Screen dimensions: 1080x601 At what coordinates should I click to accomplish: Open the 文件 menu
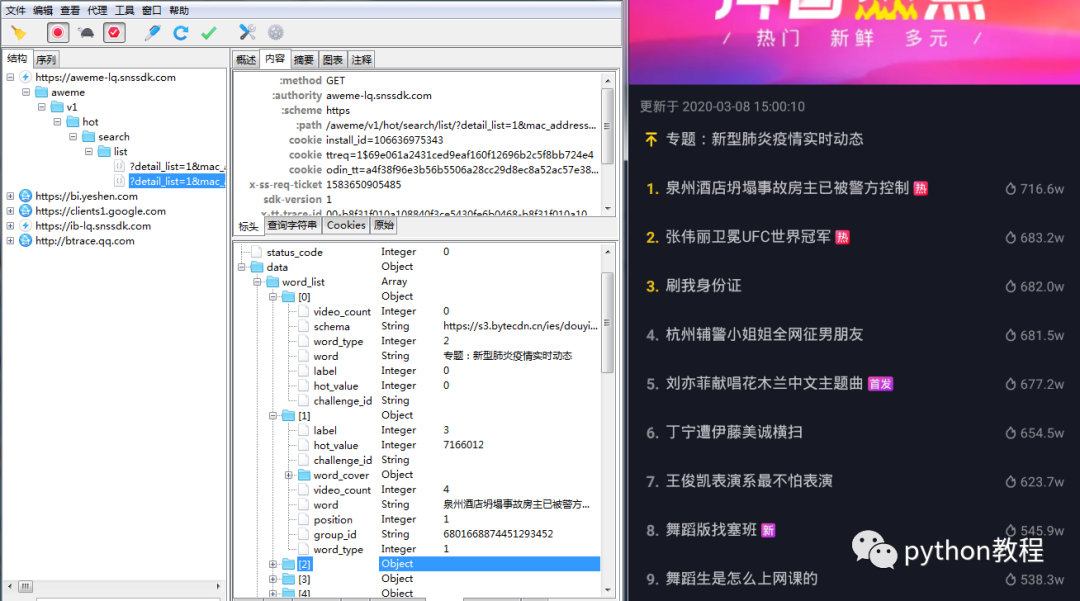(x=15, y=10)
